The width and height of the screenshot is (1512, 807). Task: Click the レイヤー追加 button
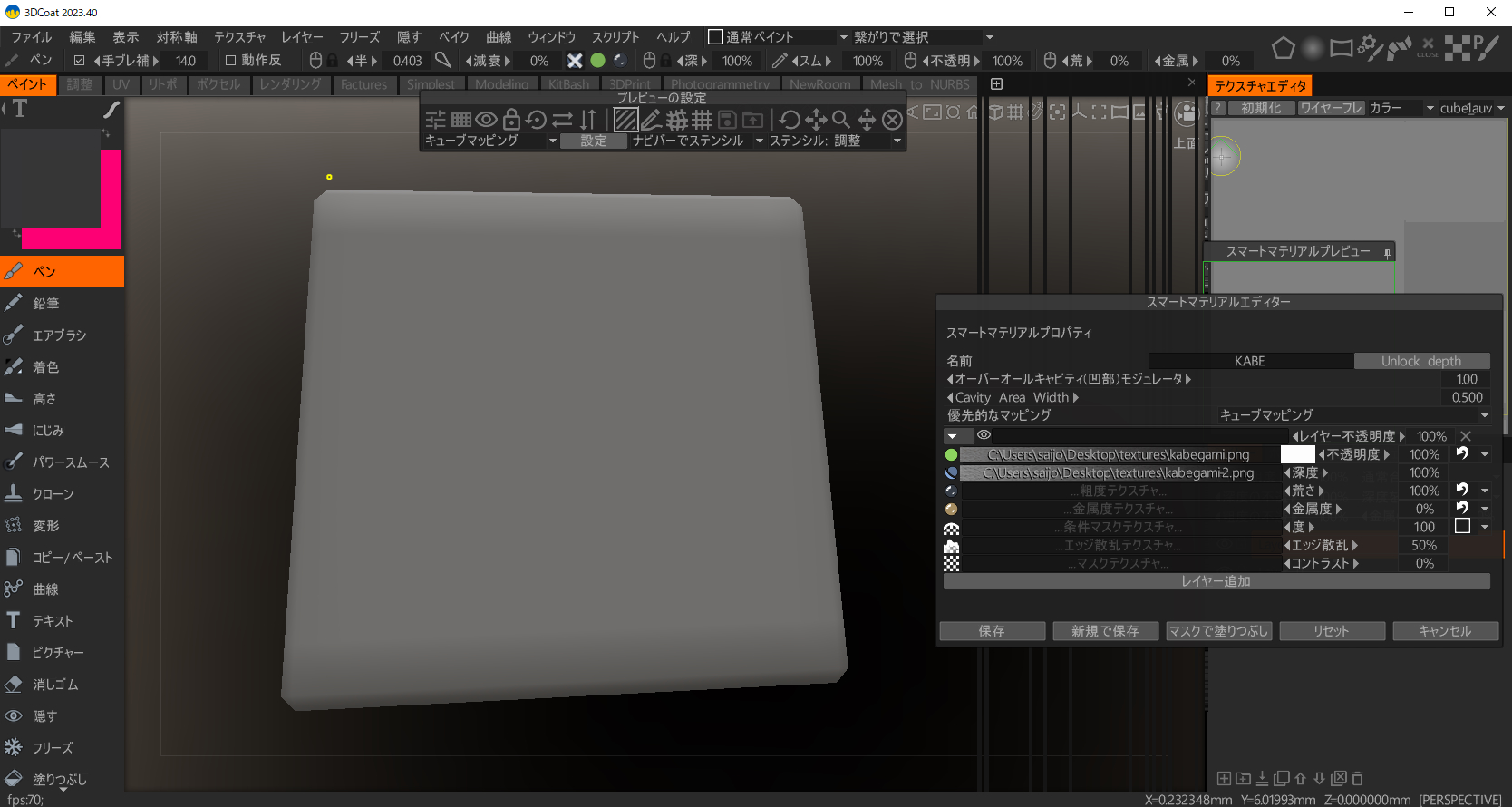[x=1216, y=581]
